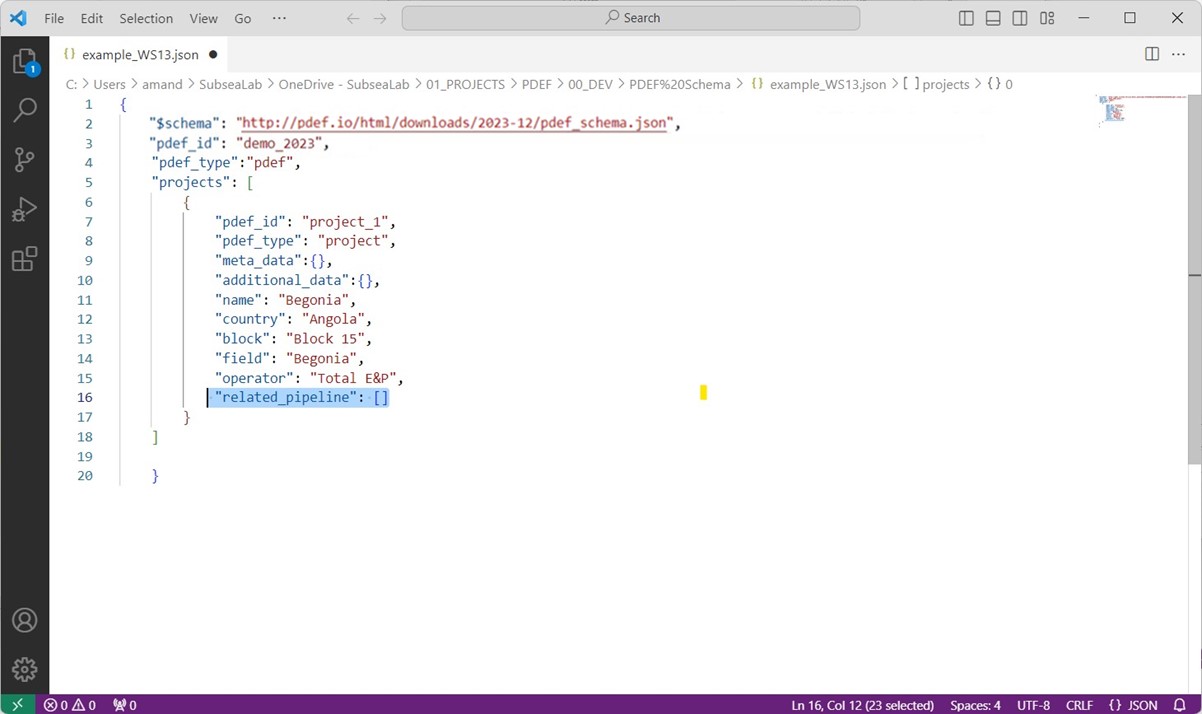Image resolution: width=1202 pixels, height=714 pixels.
Task: Change line endings via CRLF
Action: pyautogui.click(x=1079, y=705)
